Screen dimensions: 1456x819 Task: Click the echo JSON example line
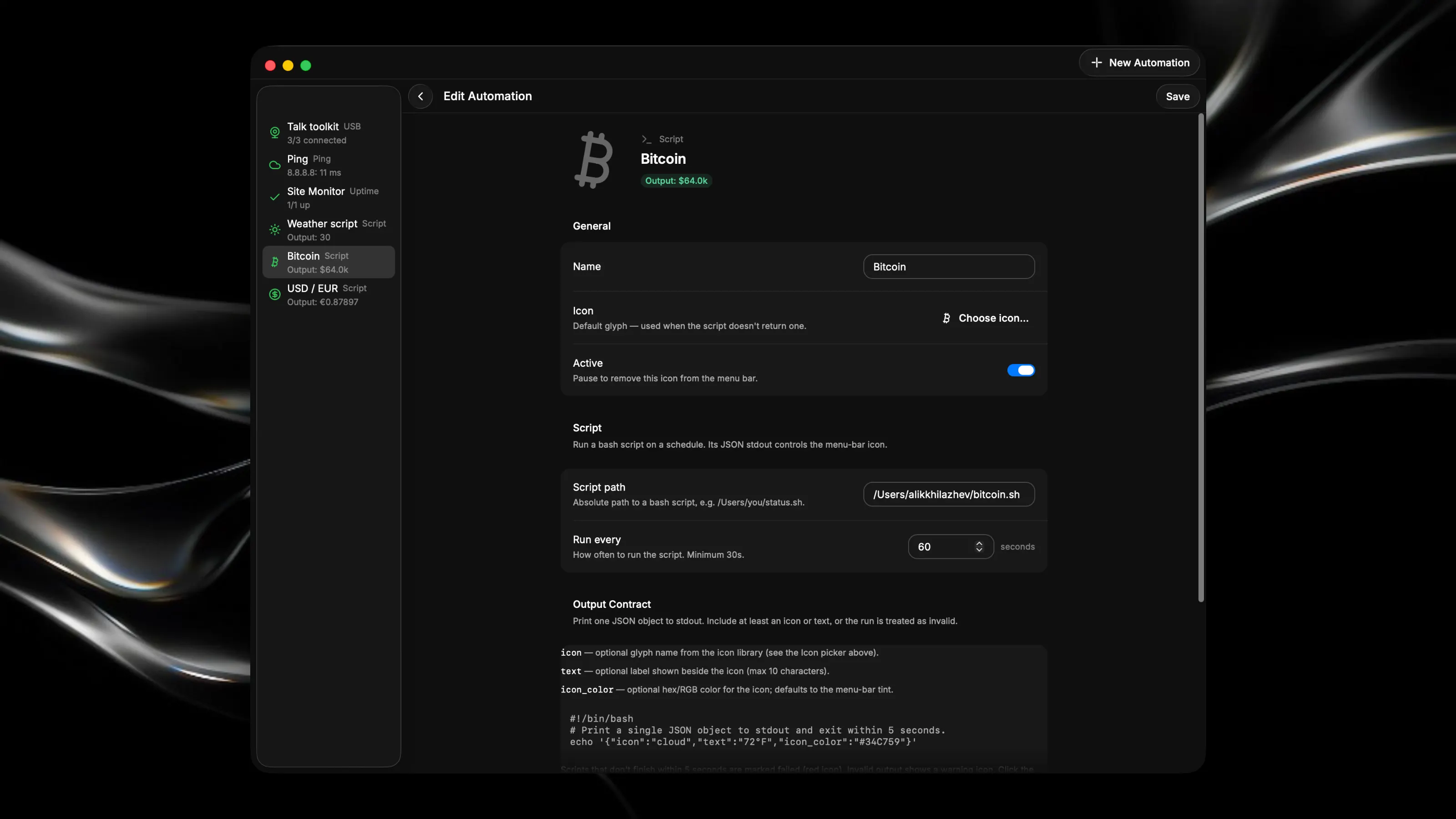(x=743, y=742)
